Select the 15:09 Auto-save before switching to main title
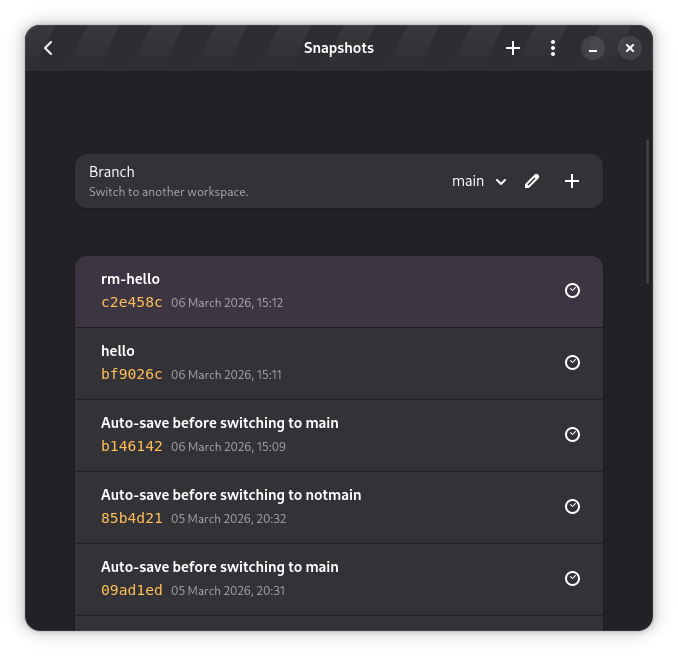The width and height of the screenshot is (678, 656). [x=220, y=423]
